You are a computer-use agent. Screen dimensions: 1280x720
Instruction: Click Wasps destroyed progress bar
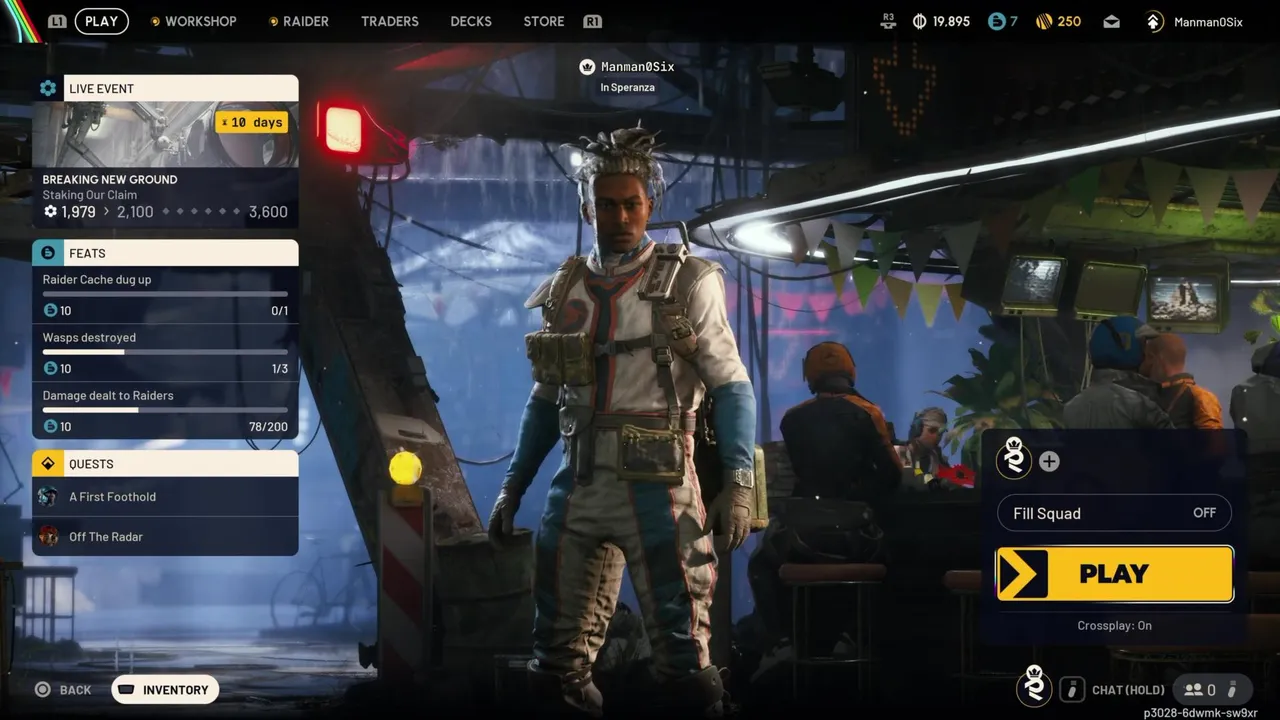click(165, 352)
